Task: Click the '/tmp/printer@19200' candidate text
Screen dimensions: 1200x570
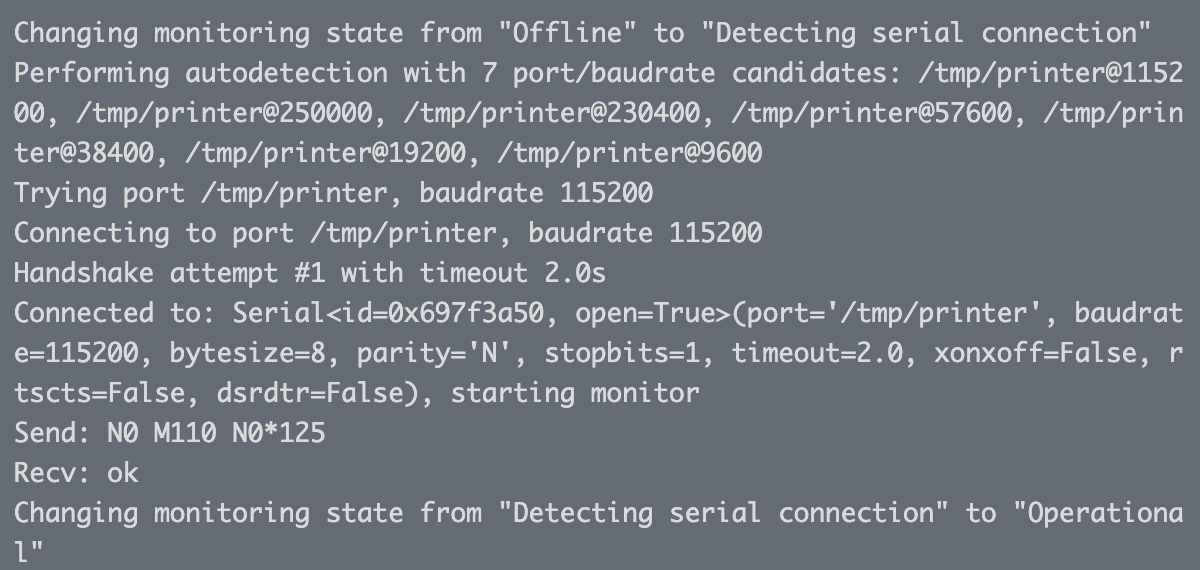Action: click(x=326, y=153)
